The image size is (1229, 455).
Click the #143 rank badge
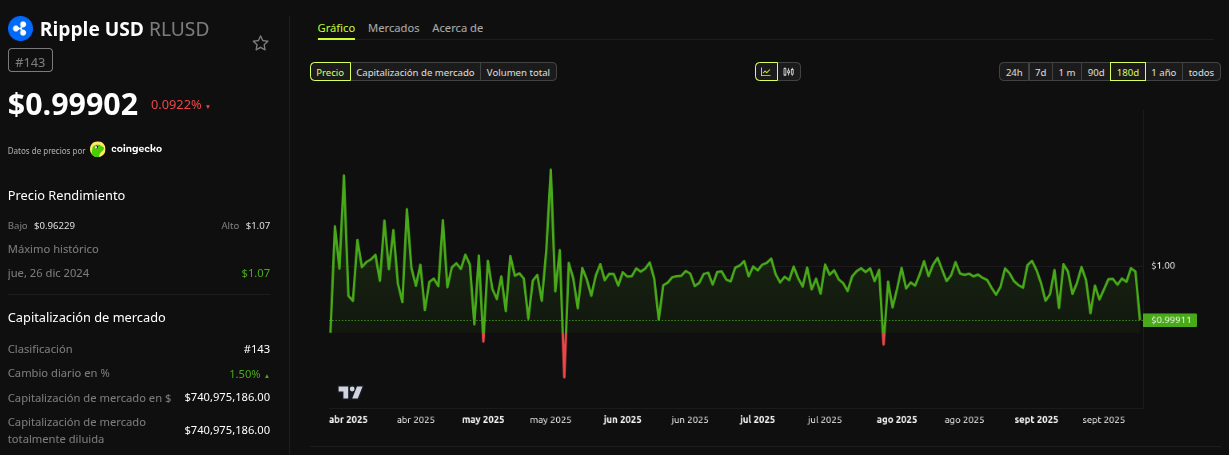tap(30, 62)
